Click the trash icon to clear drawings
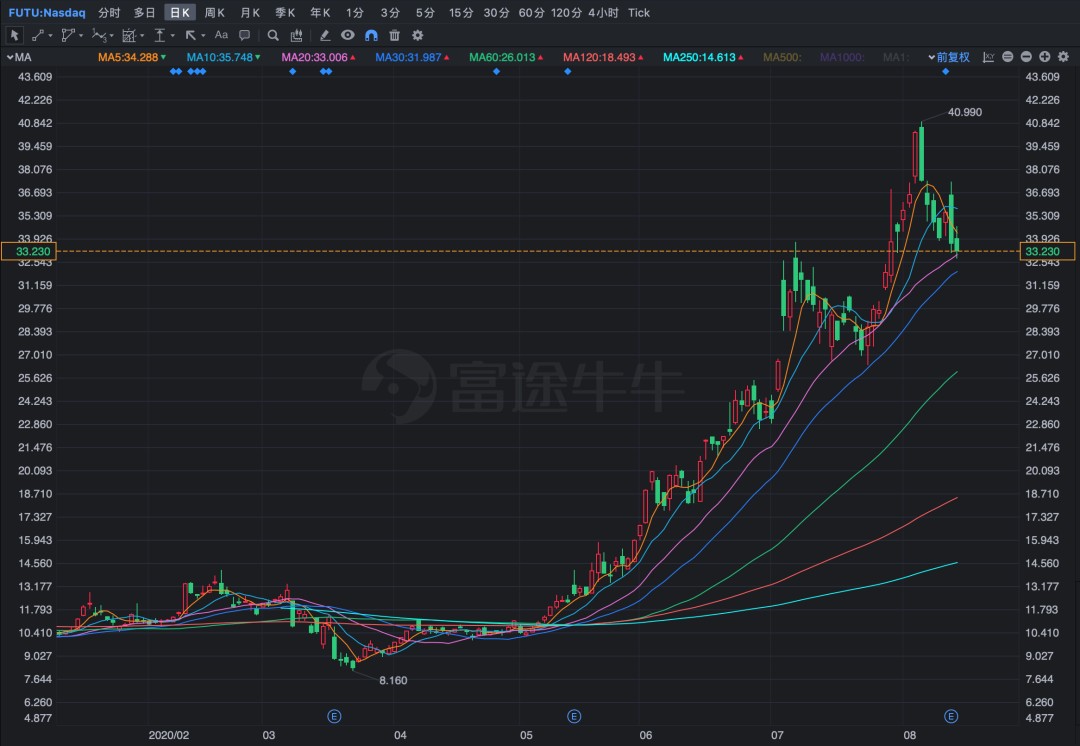Image resolution: width=1080 pixels, height=746 pixels. [x=394, y=34]
